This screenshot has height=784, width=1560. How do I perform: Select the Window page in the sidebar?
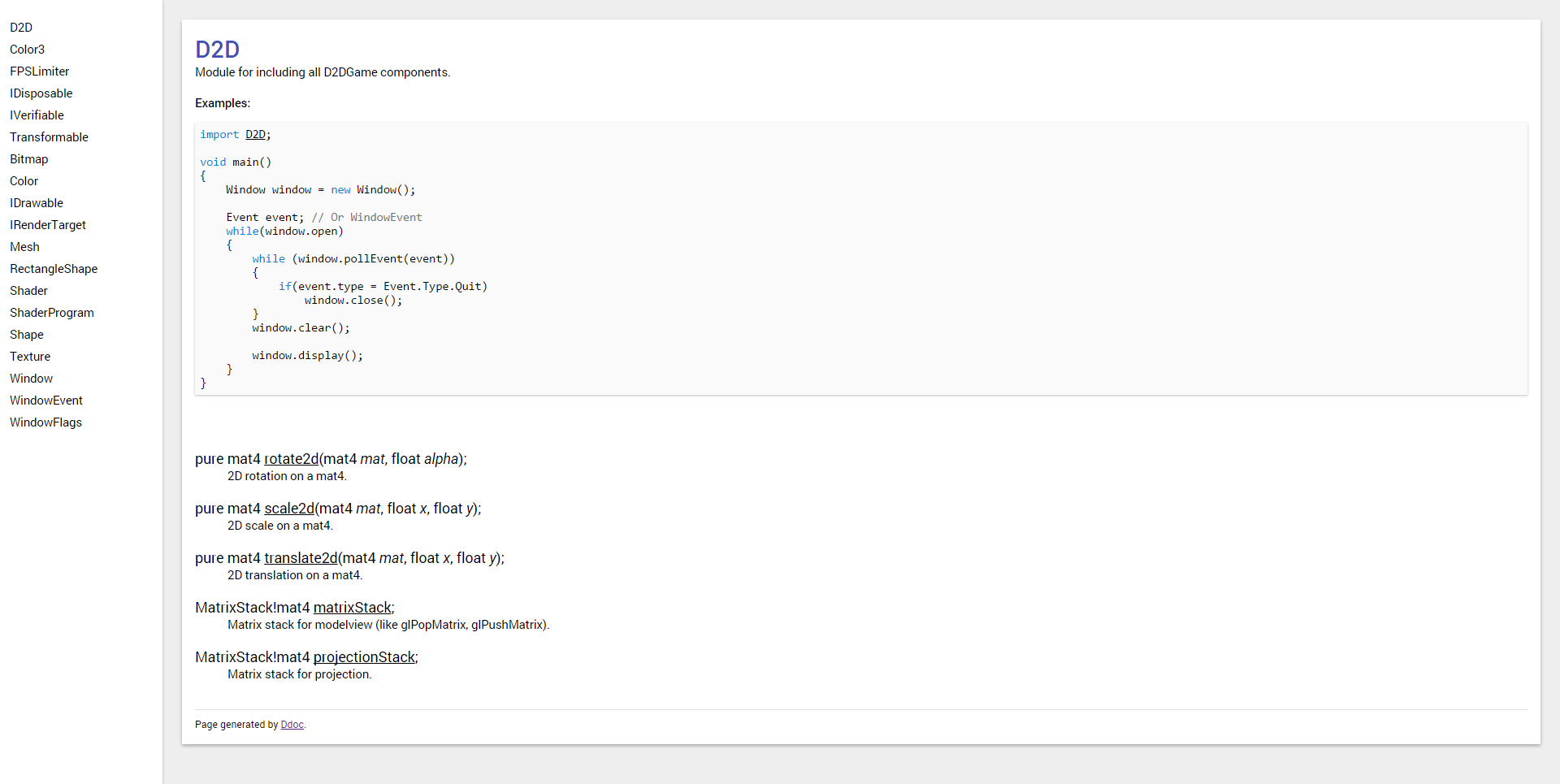coord(31,379)
